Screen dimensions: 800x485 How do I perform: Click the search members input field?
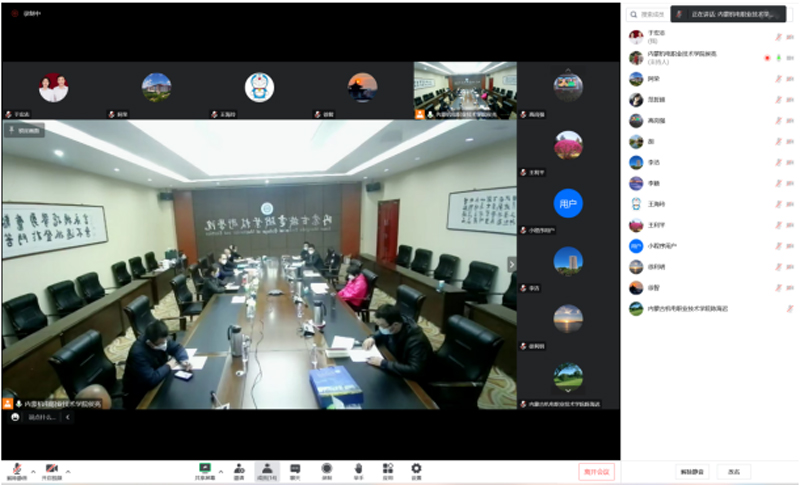point(652,14)
